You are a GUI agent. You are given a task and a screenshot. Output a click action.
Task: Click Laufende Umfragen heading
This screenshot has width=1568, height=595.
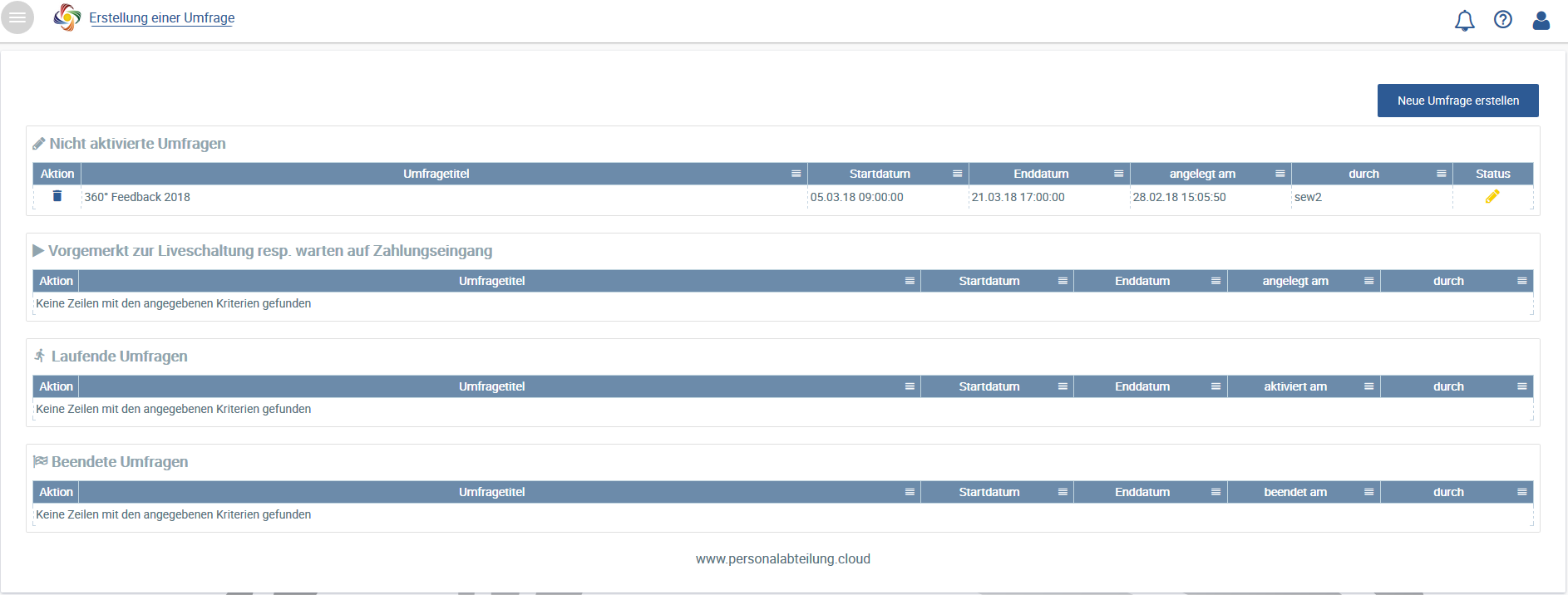click(x=120, y=357)
